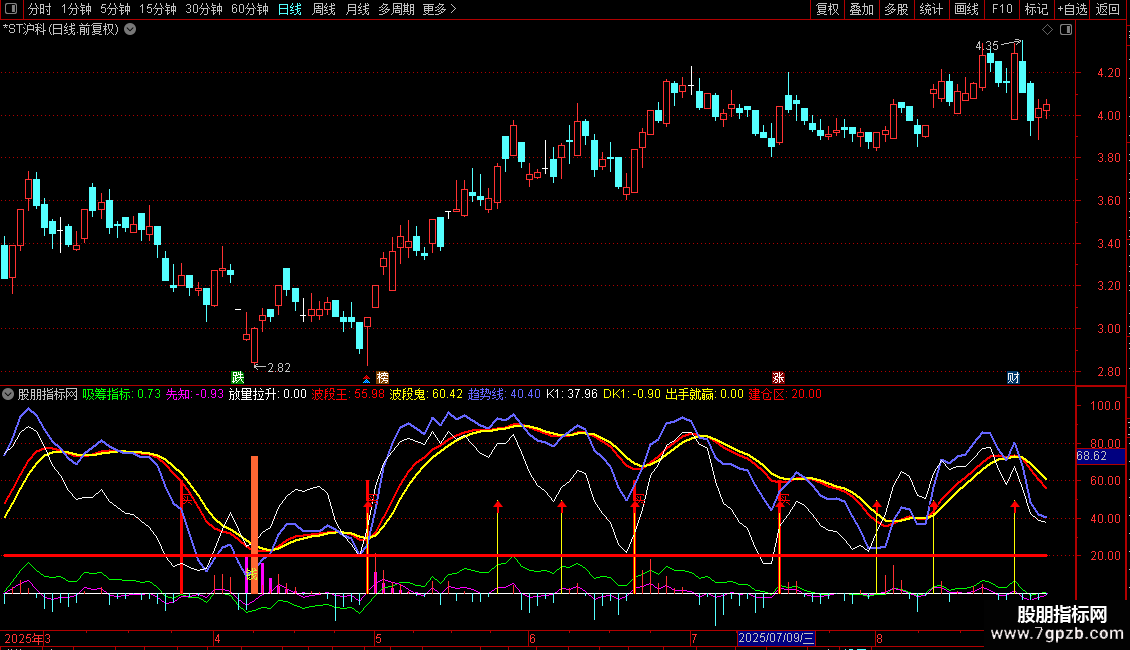
Task: Click 返回 to go back
Action: click(x=1108, y=9)
